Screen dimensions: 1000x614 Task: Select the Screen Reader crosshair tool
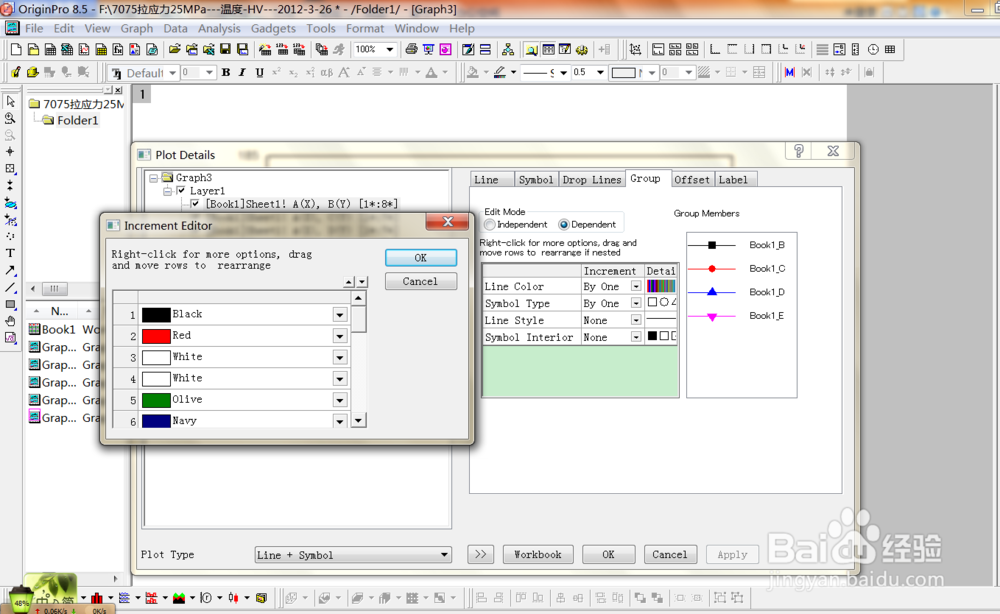click(x=10, y=152)
